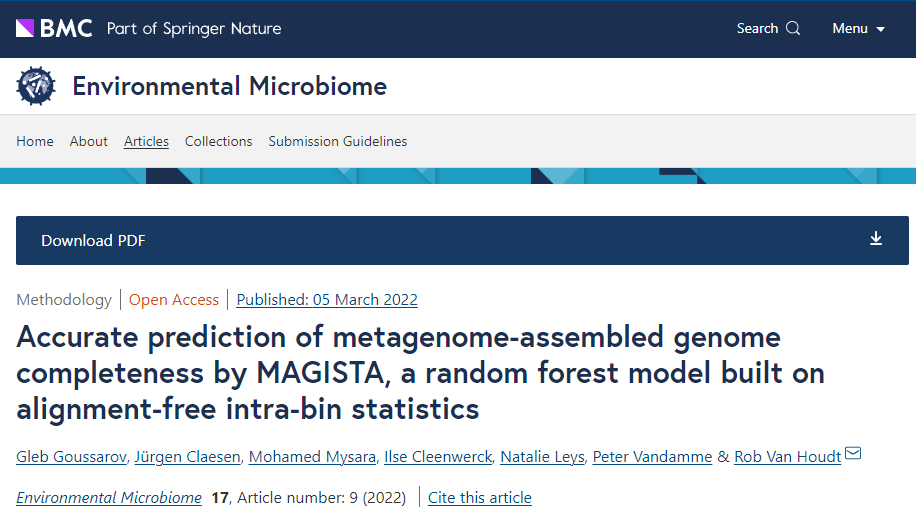The height and width of the screenshot is (510, 916).
Task: Click the email envelope icon beside Rob Van Houdt
Action: pyautogui.click(x=853, y=453)
